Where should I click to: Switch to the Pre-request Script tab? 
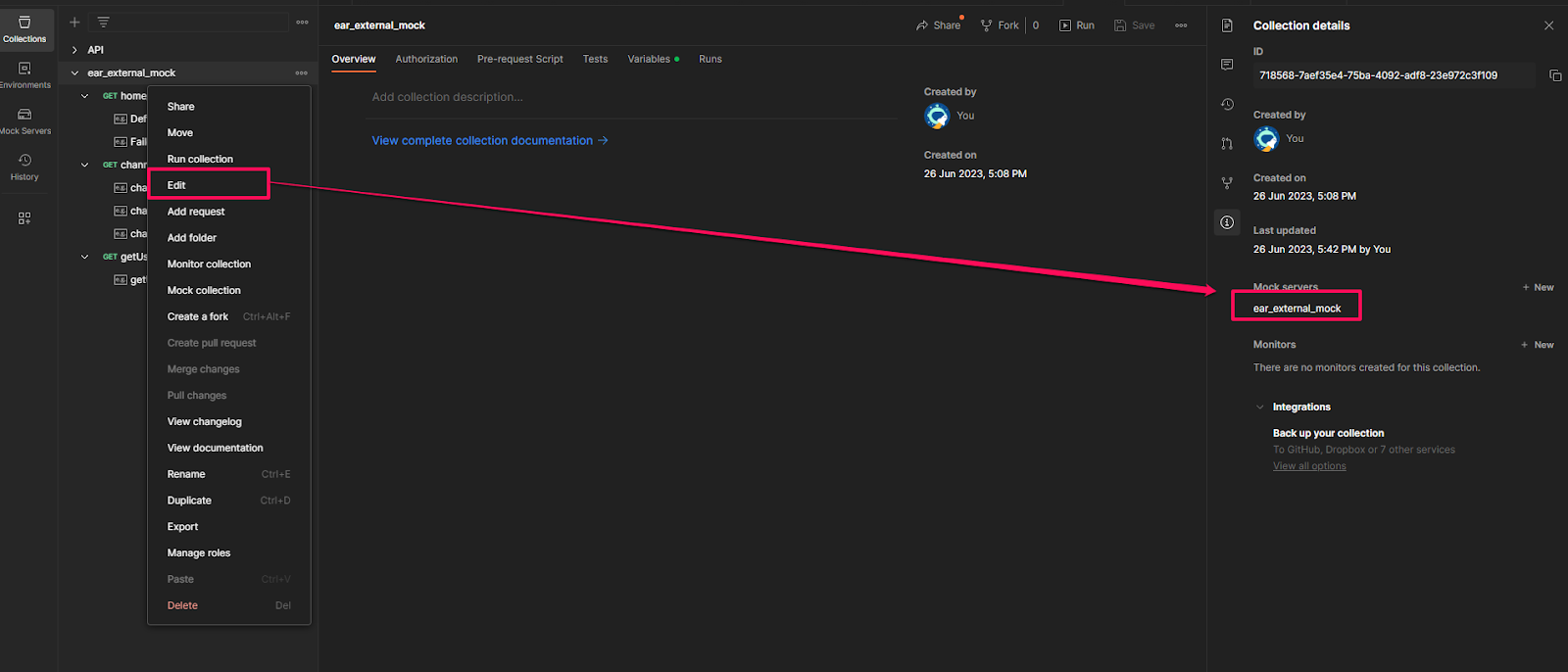[519, 59]
